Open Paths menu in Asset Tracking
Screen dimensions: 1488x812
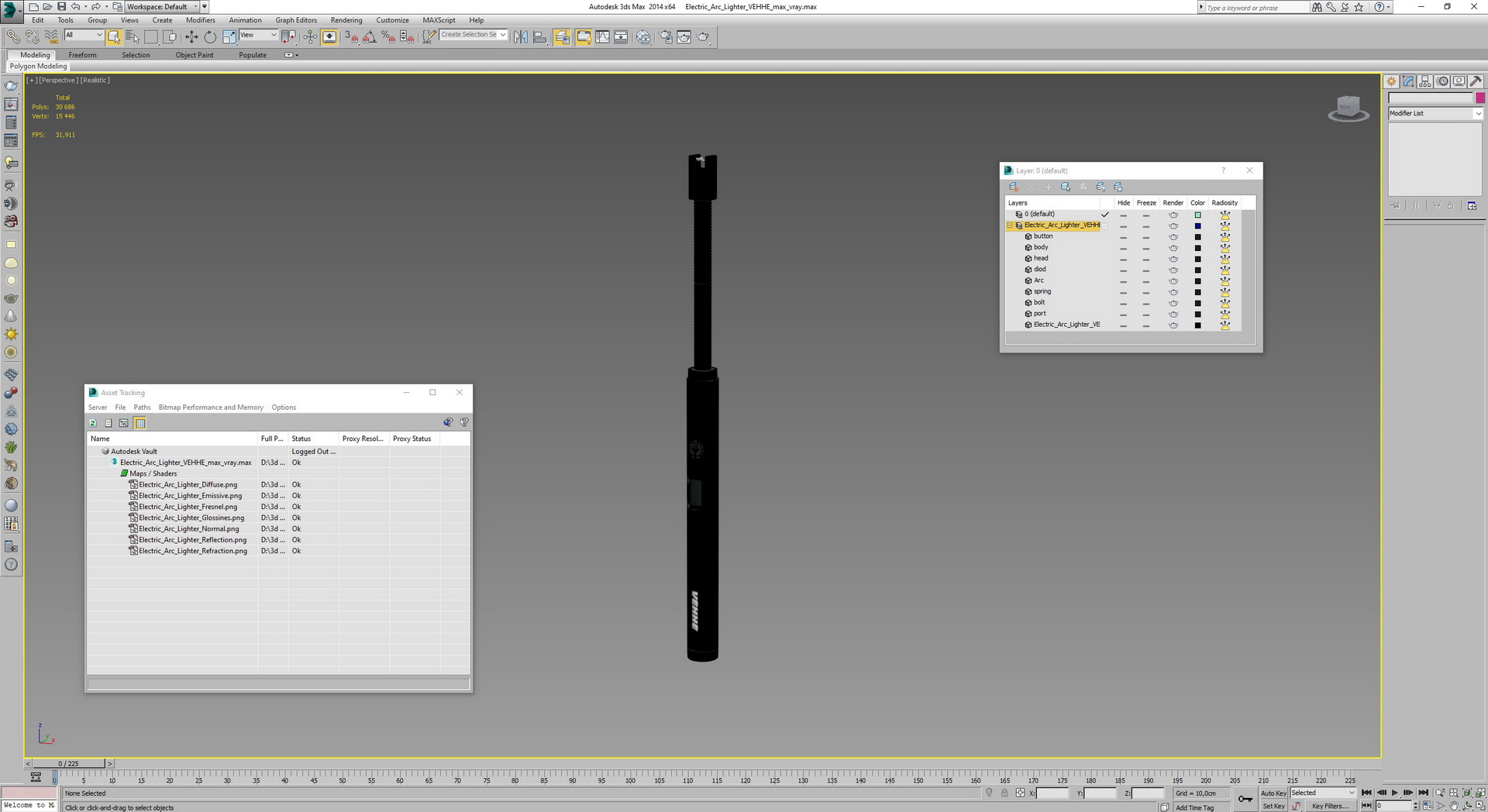pyautogui.click(x=142, y=408)
